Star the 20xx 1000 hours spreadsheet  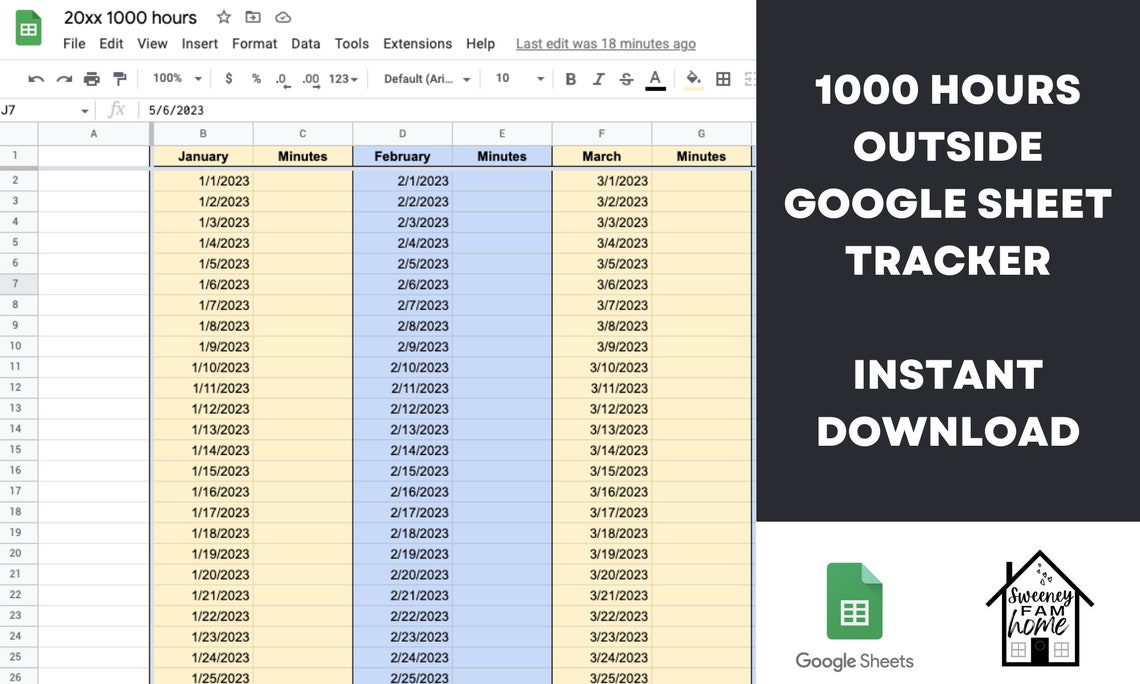[x=223, y=17]
